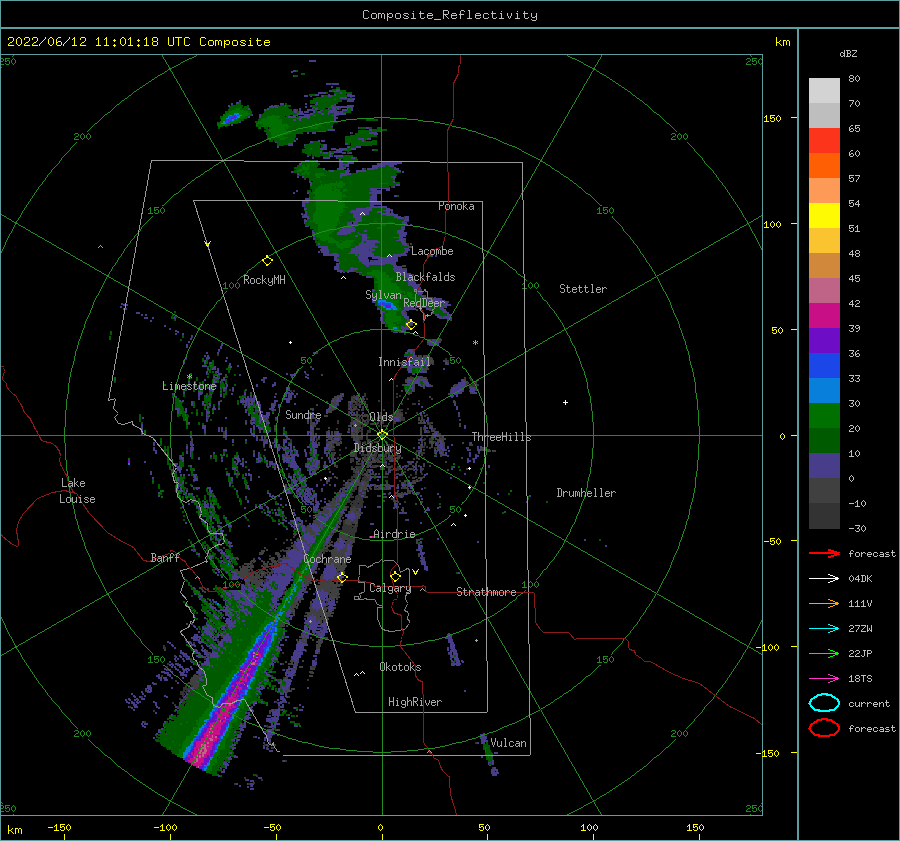Select the purple 39 dBZ swatch
The image size is (900, 841).
point(824,341)
